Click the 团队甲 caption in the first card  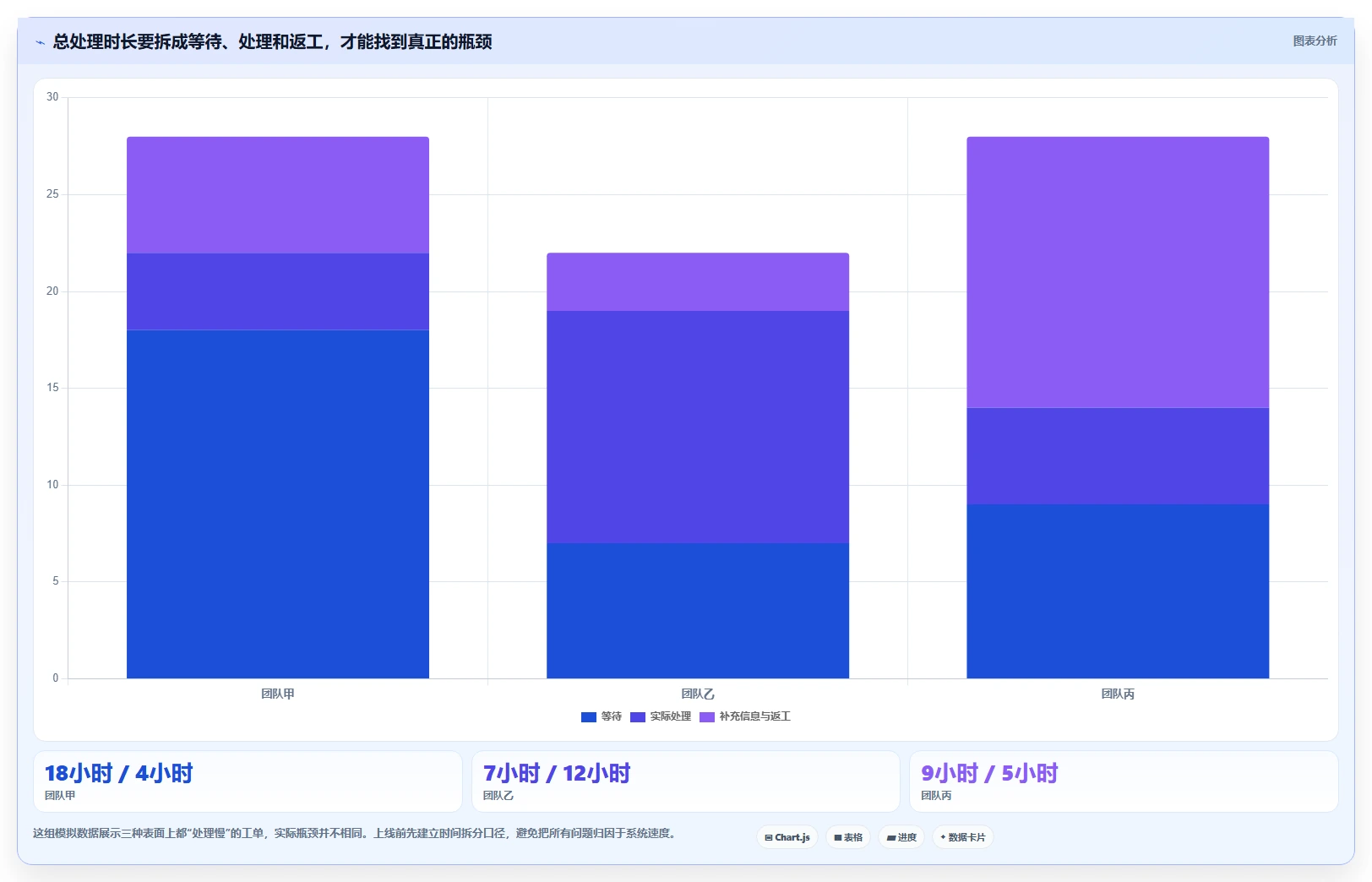pos(60,796)
